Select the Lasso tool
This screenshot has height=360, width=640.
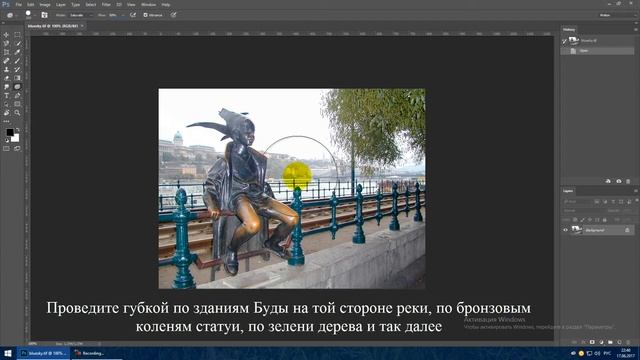pyautogui.click(x=7, y=43)
